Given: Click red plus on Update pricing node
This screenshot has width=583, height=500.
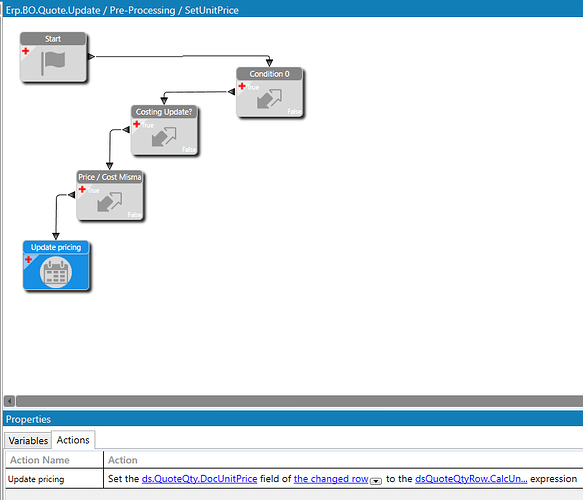Looking at the screenshot, I should tap(28, 259).
